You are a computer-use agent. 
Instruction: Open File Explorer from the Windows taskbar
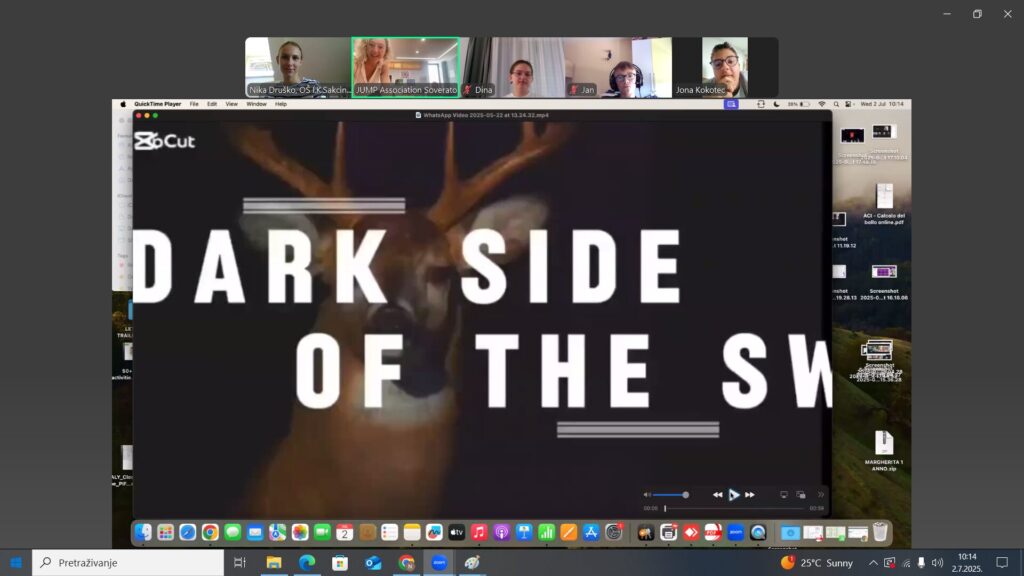pos(274,562)
